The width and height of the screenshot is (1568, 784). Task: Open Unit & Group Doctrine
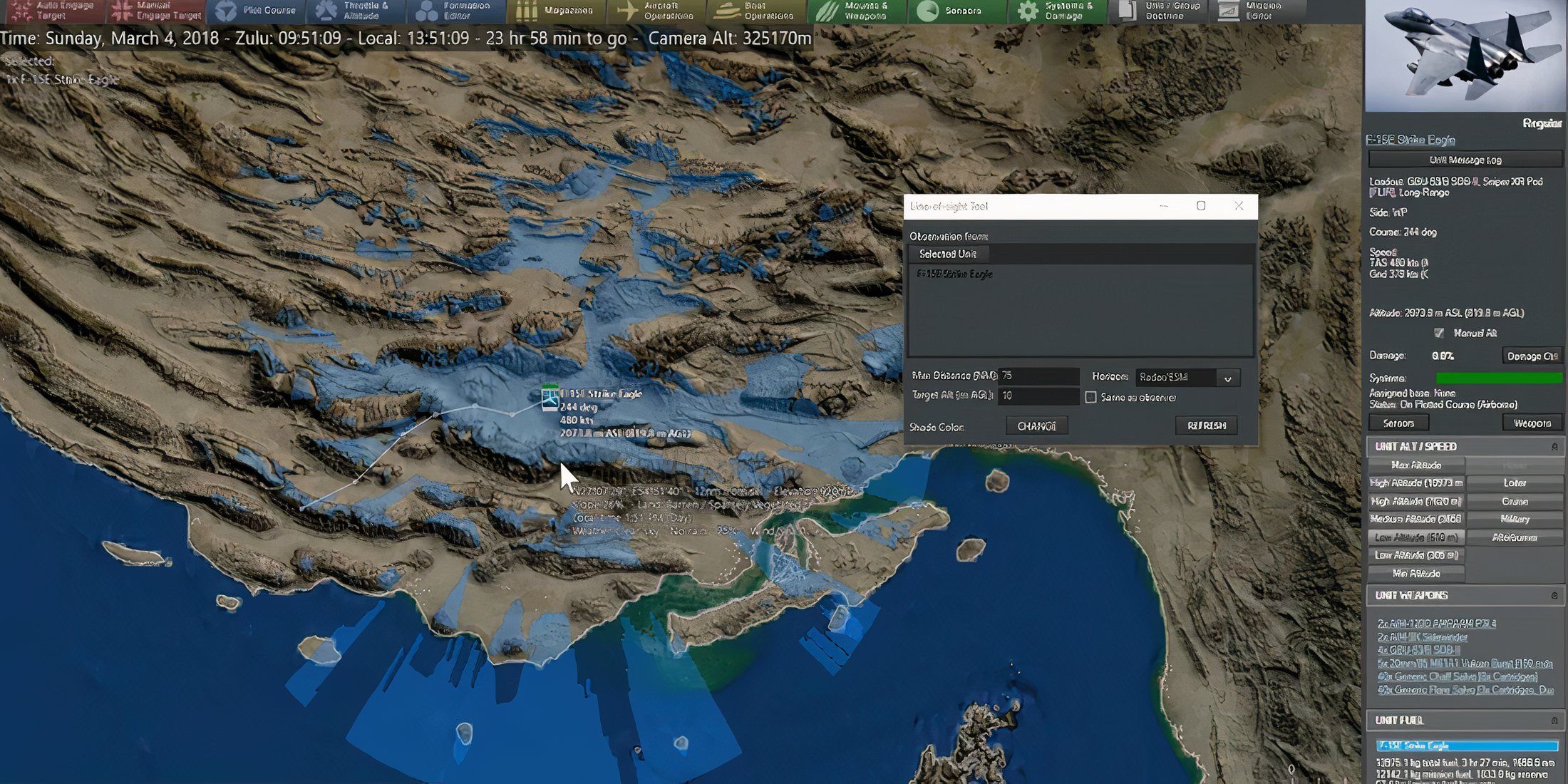(x=1157, y=10)
